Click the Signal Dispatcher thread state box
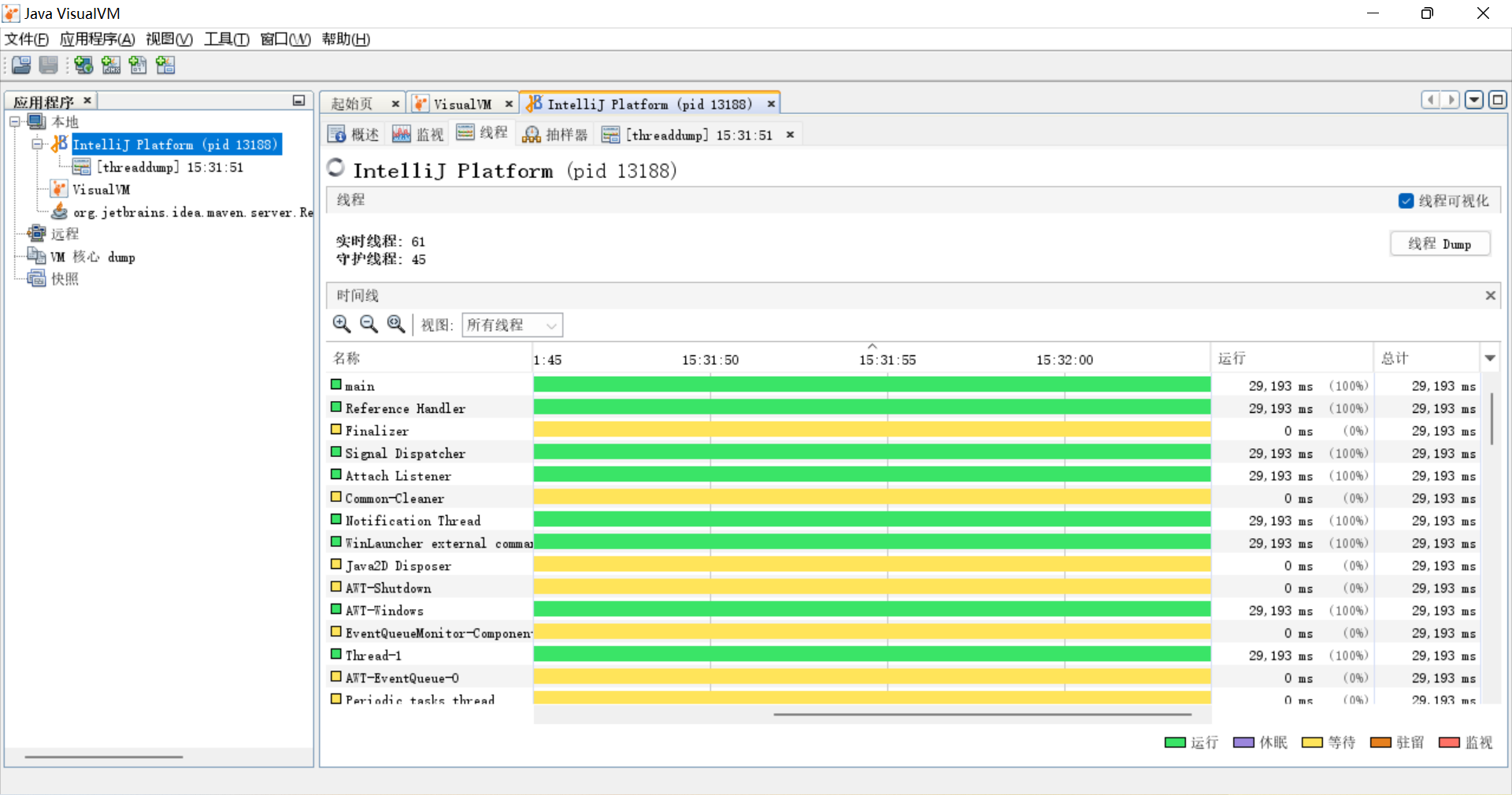This screenshot has height=795, width=1512. pyautogui.click(x=336, y=452)
